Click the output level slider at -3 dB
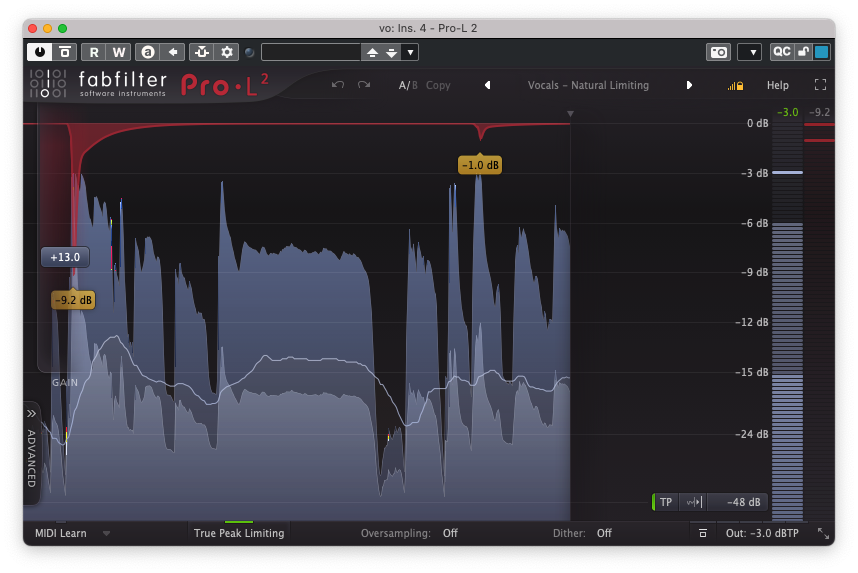Viewport: 858px width, 573px height. [x=787, y=172]
